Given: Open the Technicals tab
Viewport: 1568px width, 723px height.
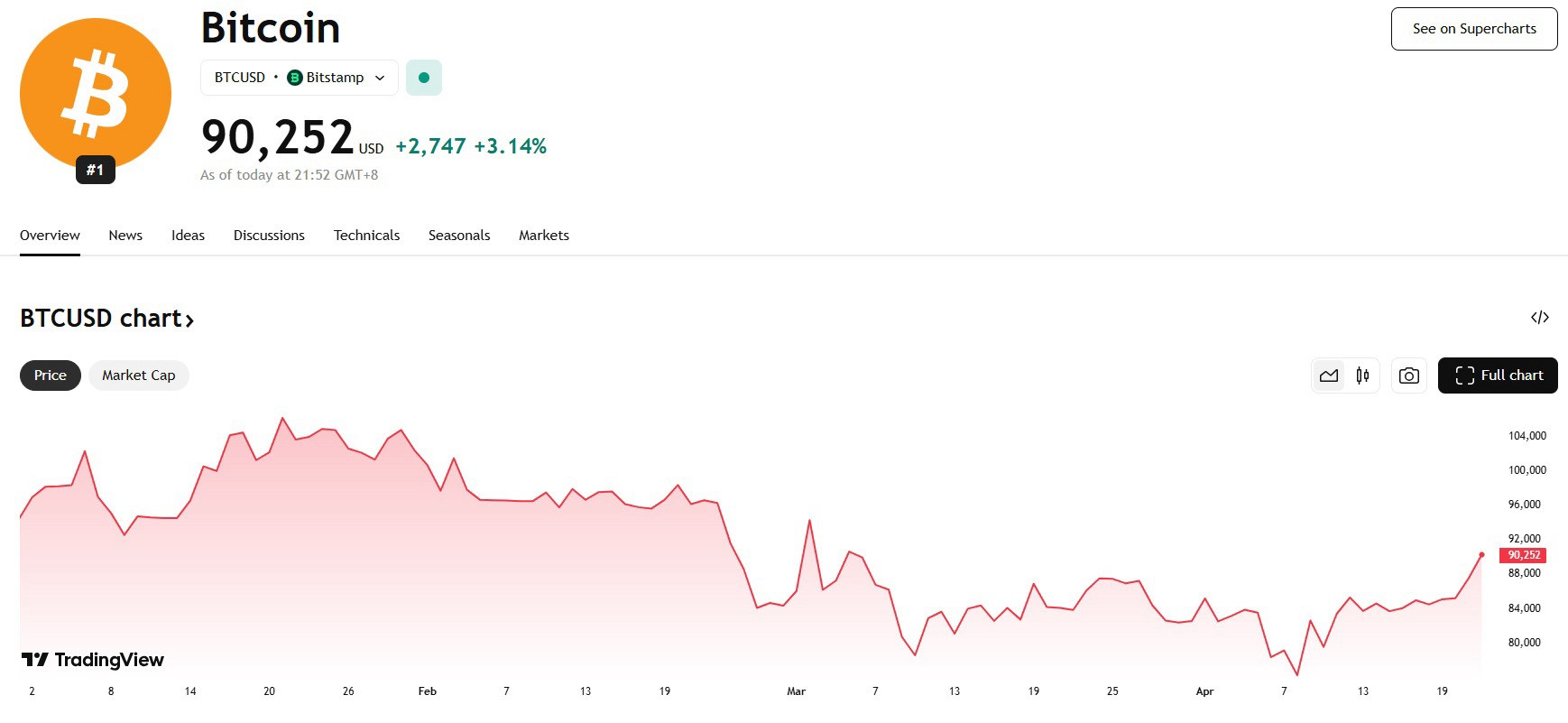Looking at the screenshot, I should click(366, 236).
